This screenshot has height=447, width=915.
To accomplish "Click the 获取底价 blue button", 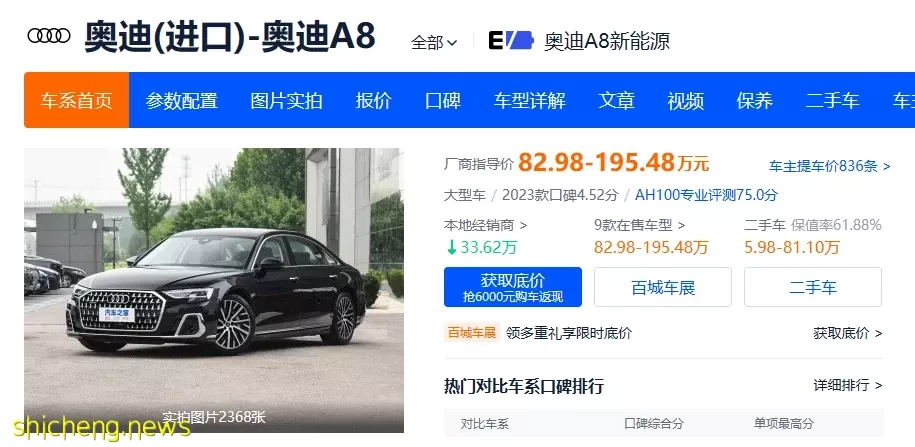I will 513,287.
